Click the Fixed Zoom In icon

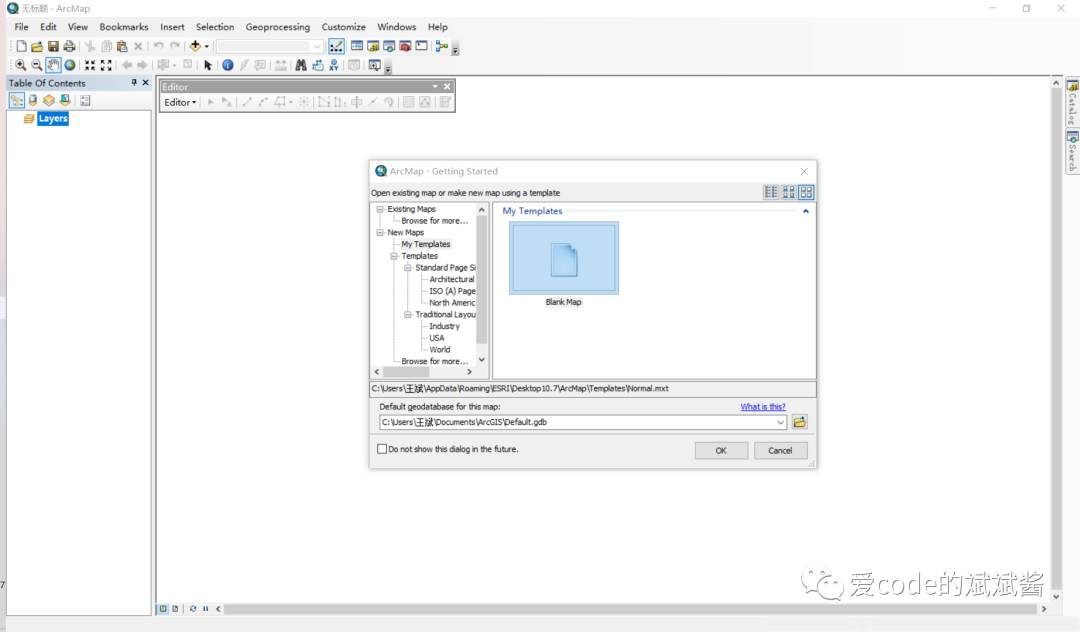click(x=90, y=65)
